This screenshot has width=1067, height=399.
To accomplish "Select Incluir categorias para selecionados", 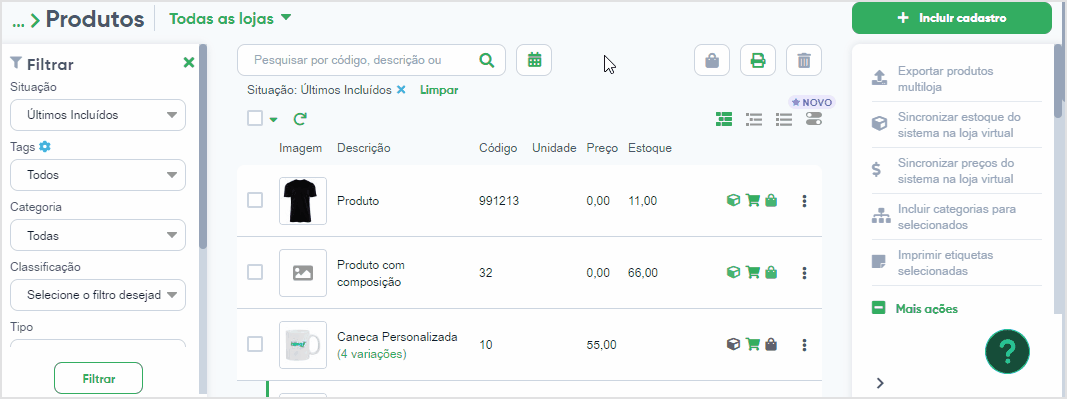I will (956, 217).
